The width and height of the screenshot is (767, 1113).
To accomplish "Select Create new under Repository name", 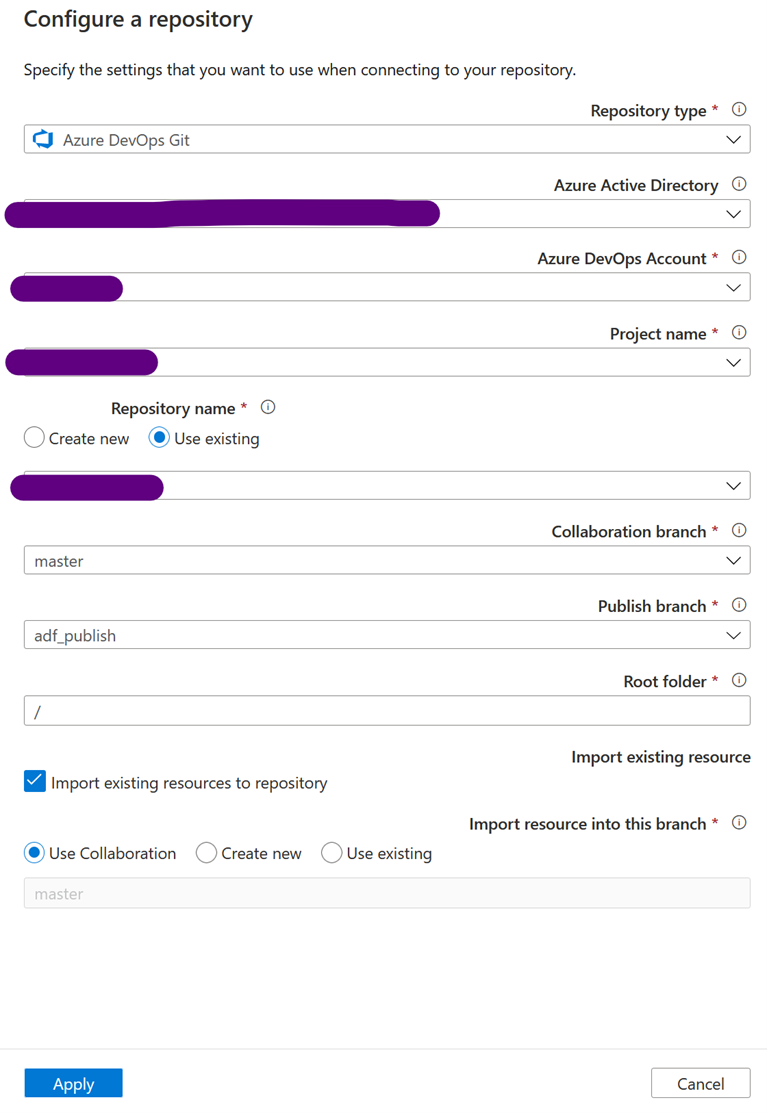I will pos(33,437).
